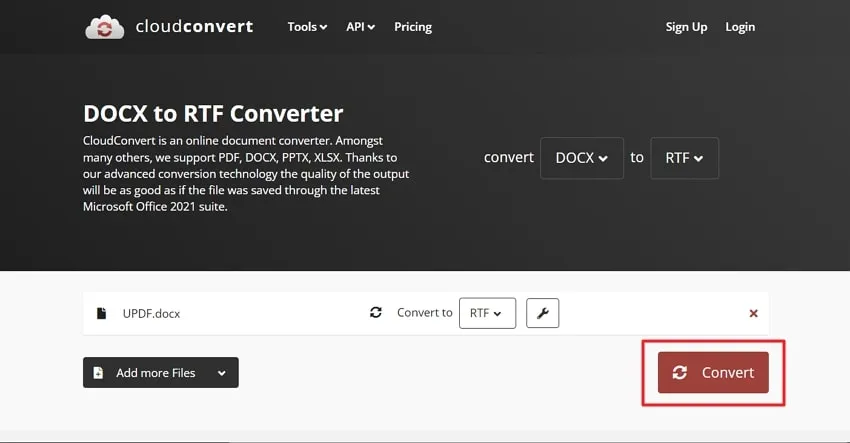Image resolution: width=850 pixels, height=443 pixels.
Task: Open the RTF target format dropdown in the header
Action: point(685,158)
